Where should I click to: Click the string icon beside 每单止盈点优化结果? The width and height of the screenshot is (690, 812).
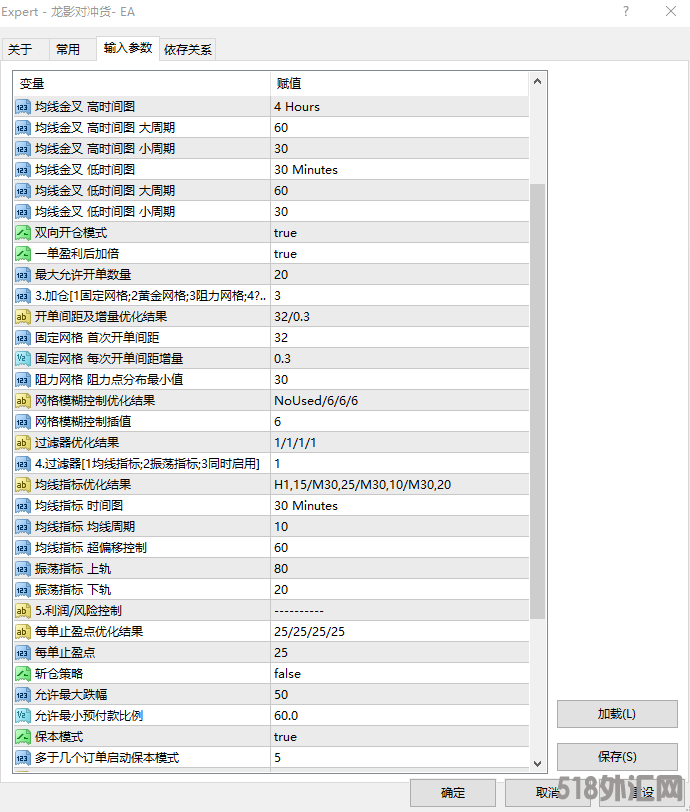point(22,632)
